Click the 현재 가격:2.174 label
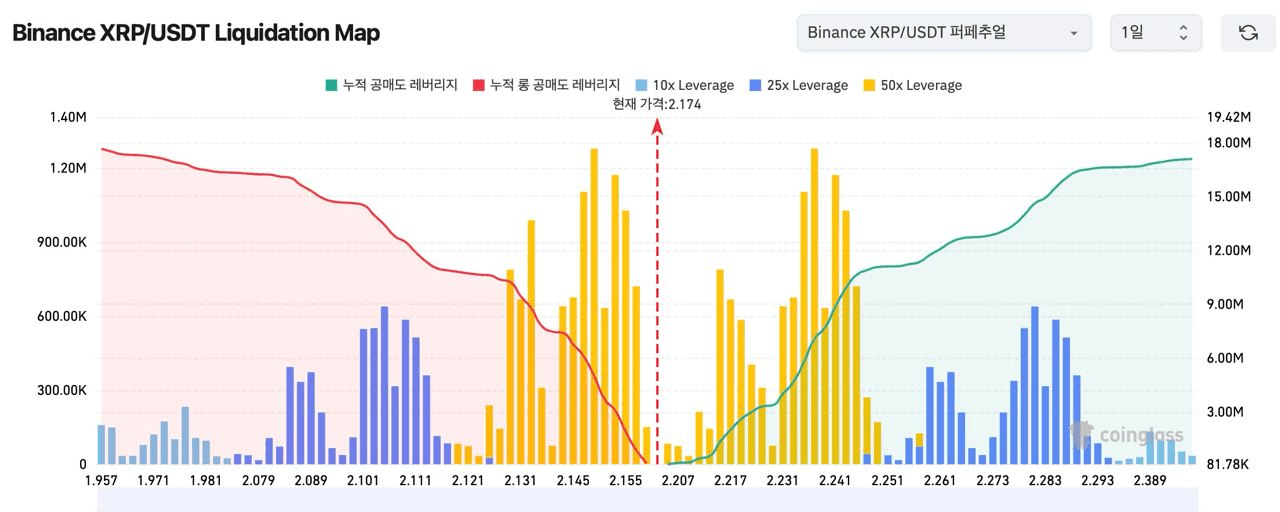Viewport: 1280px width, 512px height. 657,103
